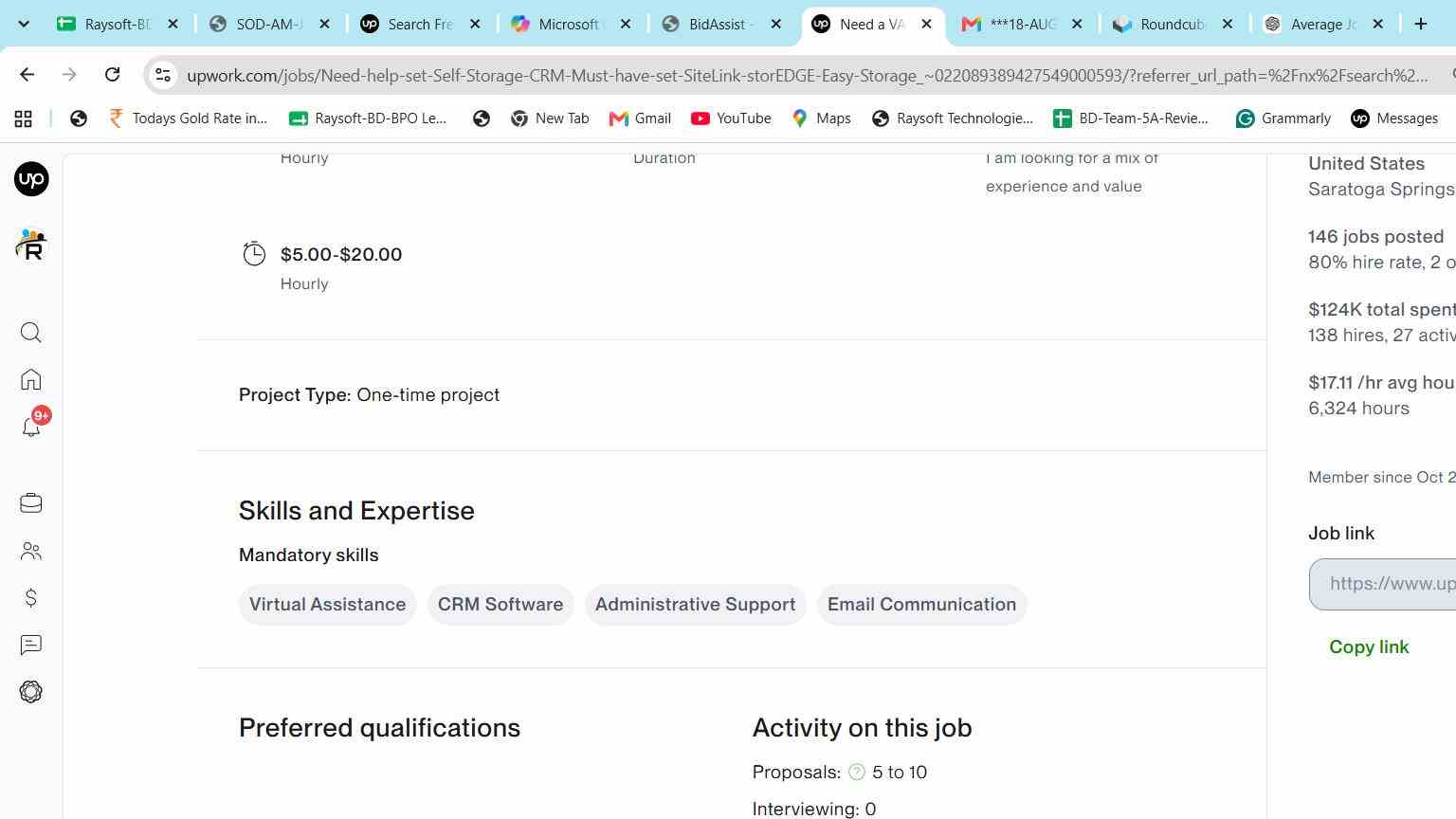Open the Grammarly bookmark
This screenshot has width=1456, height=819.
pyautogui.click(x=1283, y=118)
